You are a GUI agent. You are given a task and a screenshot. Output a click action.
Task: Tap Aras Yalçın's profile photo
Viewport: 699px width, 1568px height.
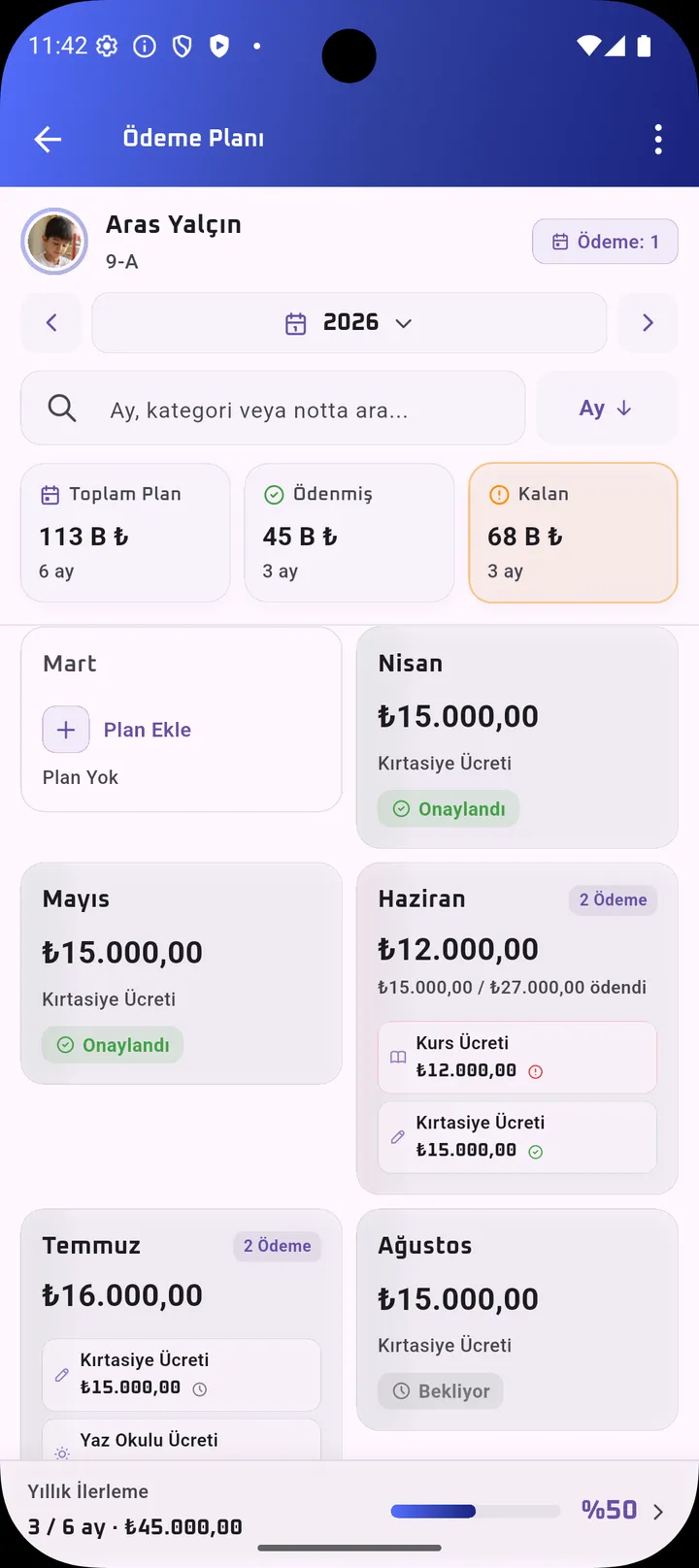pyautogui.click(x=55, y=242)
